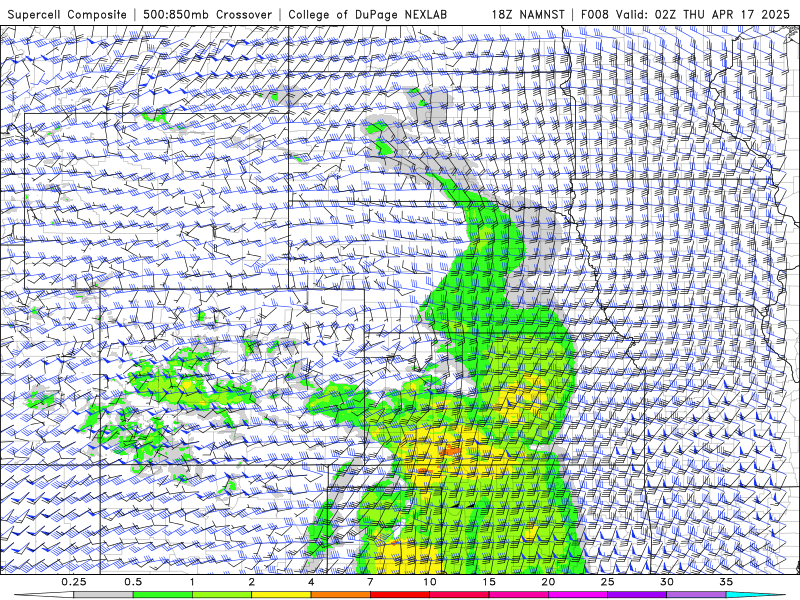
Task: Click the gray 0.25–0.5 color bar segment
Action: click(x=103, y=595)
